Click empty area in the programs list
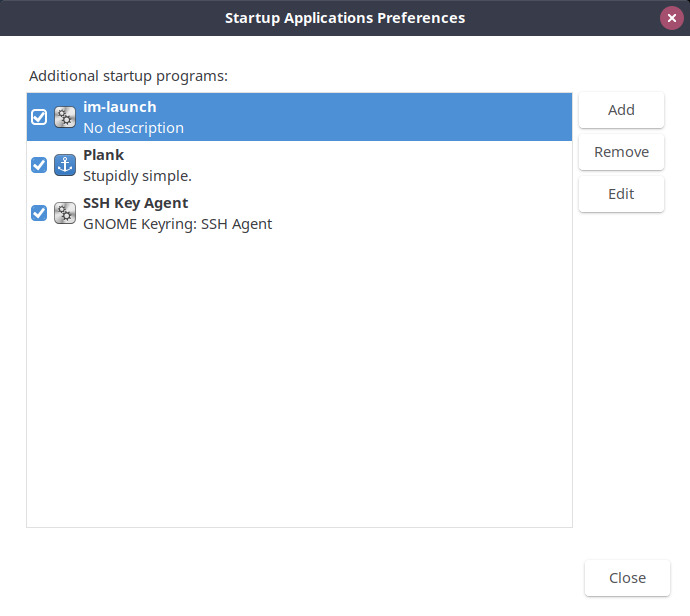Image resolution: width=690 pixels, height=616 pixels. click(x=299, y=378)
